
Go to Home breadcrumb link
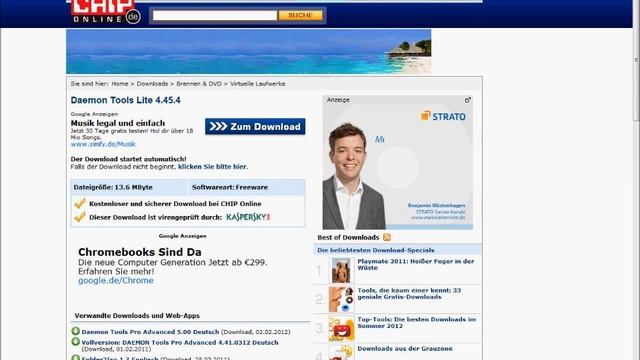tap(120, 84)
